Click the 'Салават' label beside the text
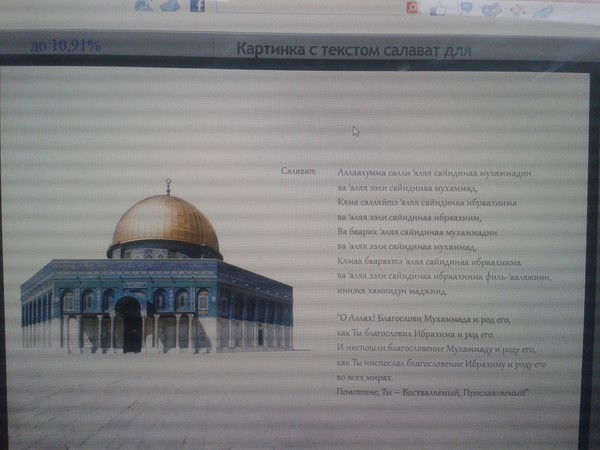The image size is (600, 450). pyautogui.click(x=298, y=172)
